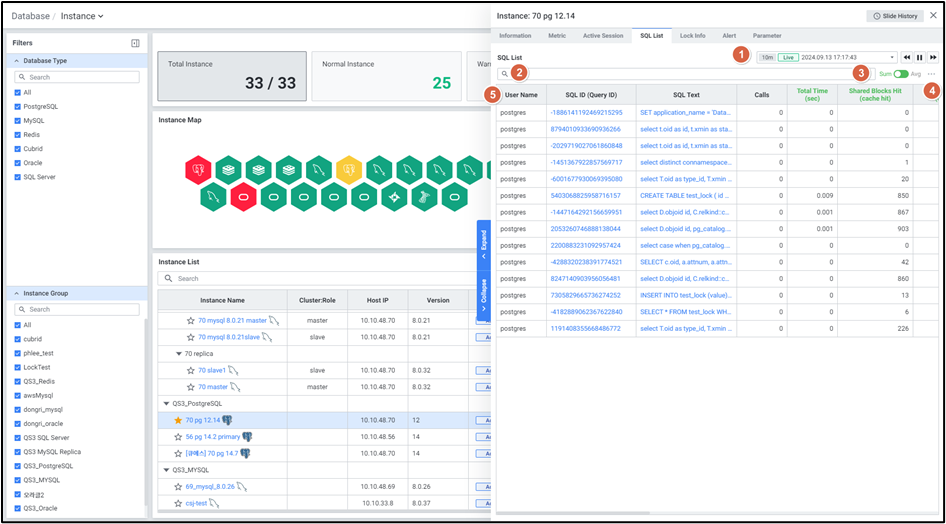Click the red PostgreSQL hexagon in Instance Map

tap(198, 169)
